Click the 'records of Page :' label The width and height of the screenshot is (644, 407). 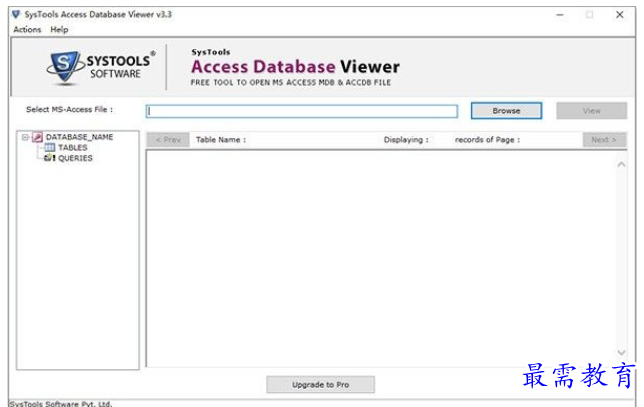[487, 140]
